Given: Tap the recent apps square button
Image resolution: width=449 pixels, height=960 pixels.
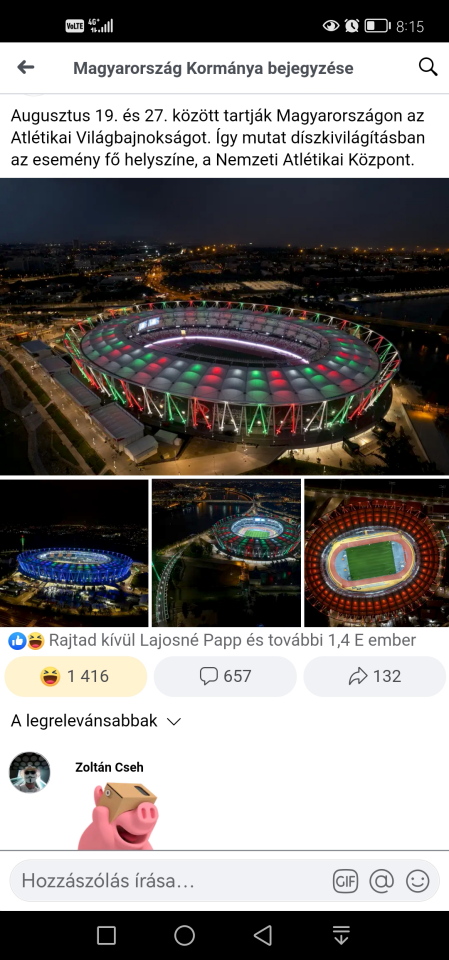Looking at the screenshot, I should (x=107, y=936).
